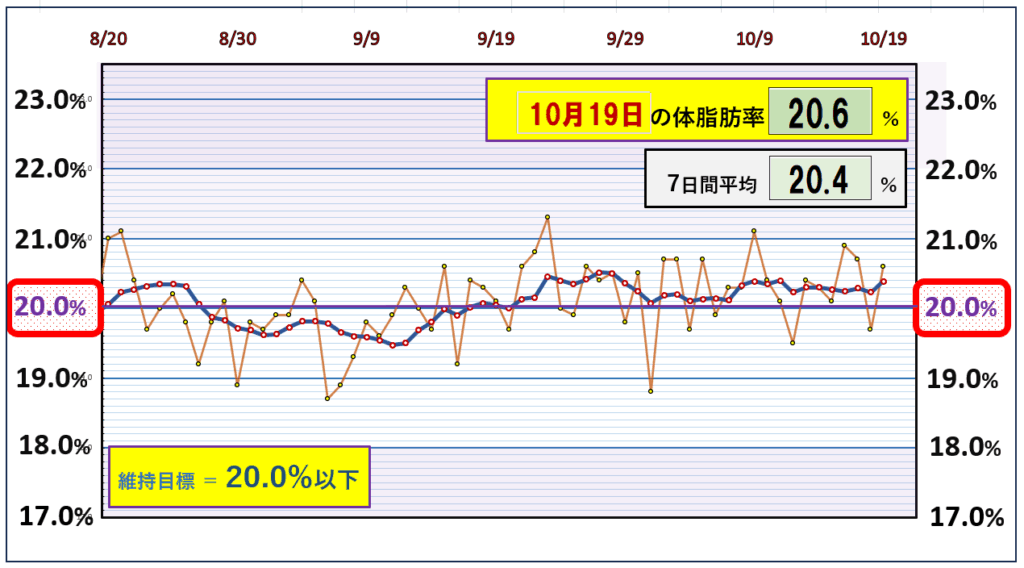1024x568 pixels.
Task: Click the 9/19 date label
Action: point(496,39)
